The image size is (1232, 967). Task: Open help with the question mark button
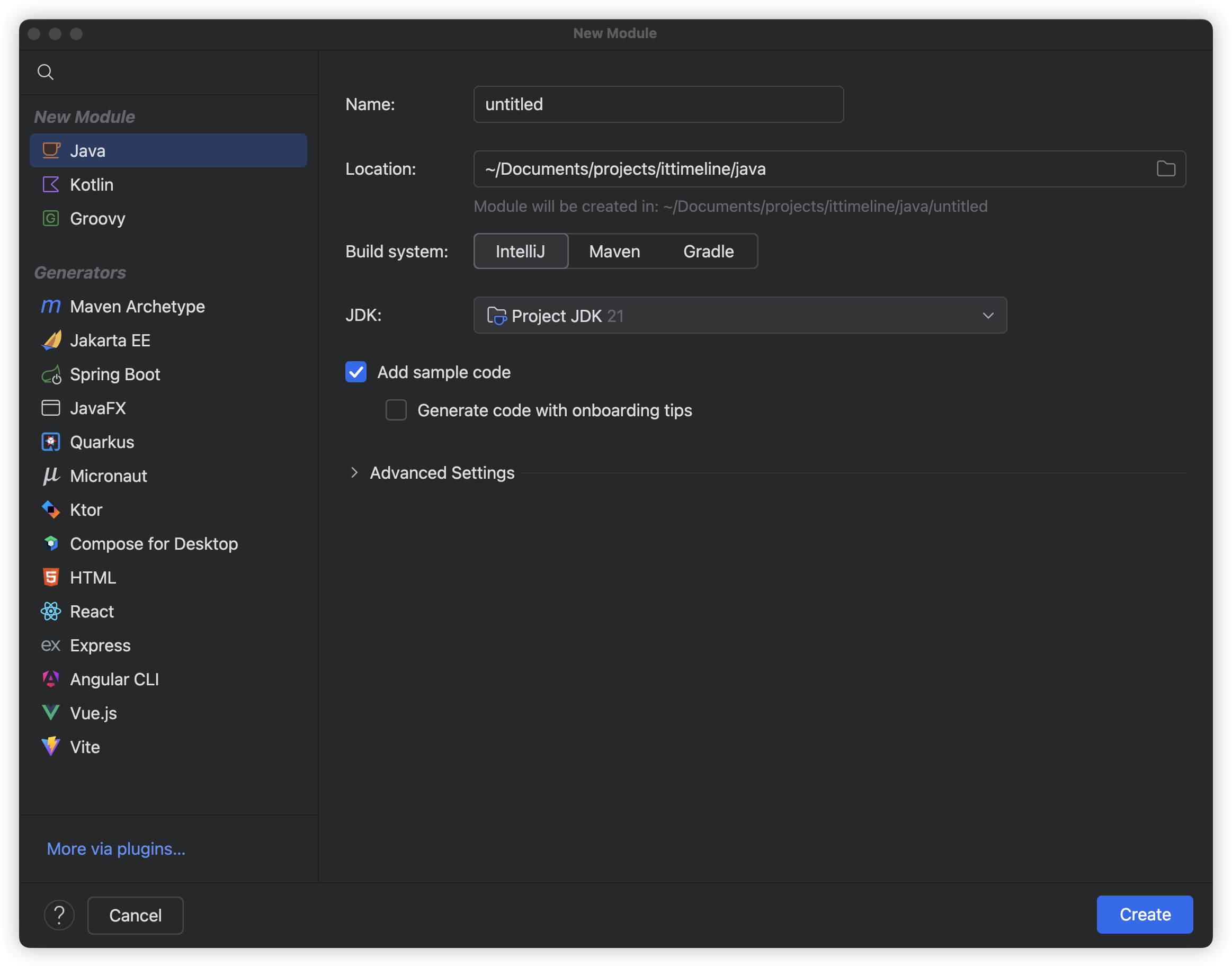coord(59,915)
